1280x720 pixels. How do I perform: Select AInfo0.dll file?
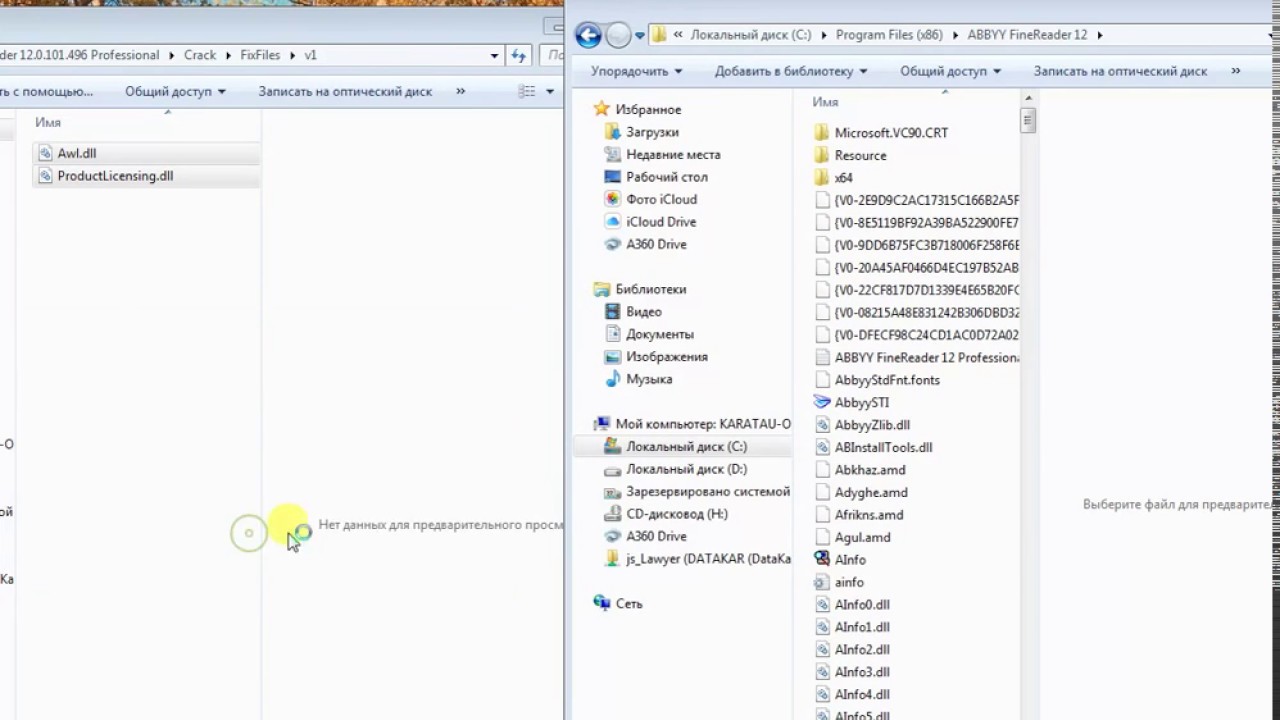pos(862,604)
